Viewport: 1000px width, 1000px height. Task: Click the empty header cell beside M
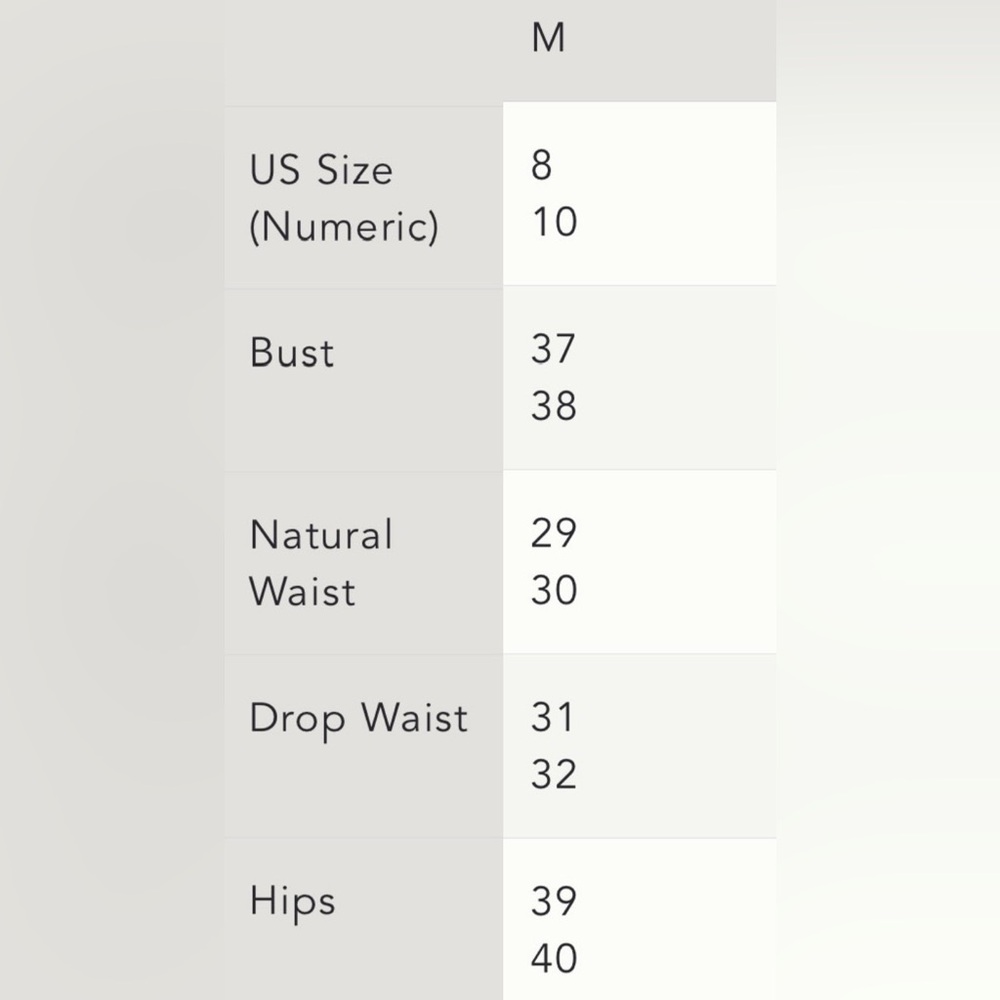click(x=364, y=51)
